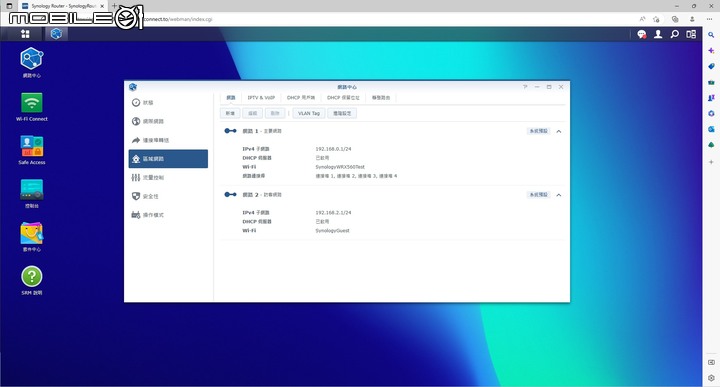This screenshot has width=720, height=387.
Task: Open a new browser tab
Action: click(114, 6)
